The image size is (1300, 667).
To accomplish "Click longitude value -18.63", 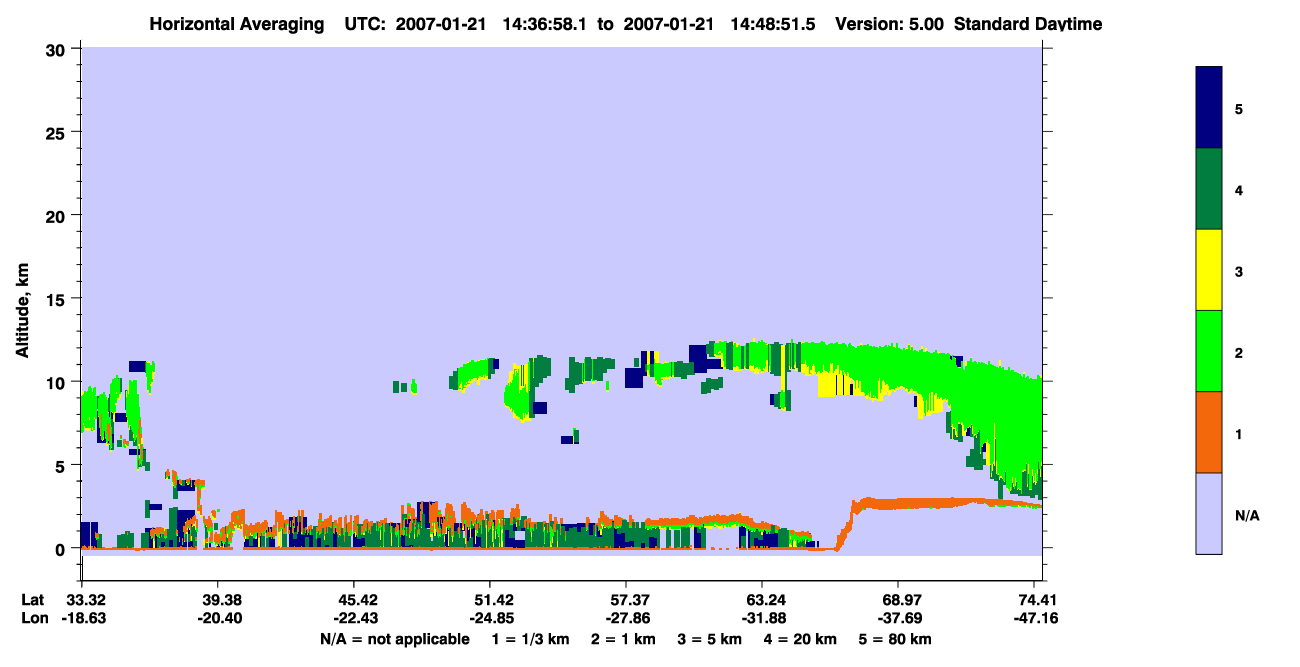I will tap(82, 618).
